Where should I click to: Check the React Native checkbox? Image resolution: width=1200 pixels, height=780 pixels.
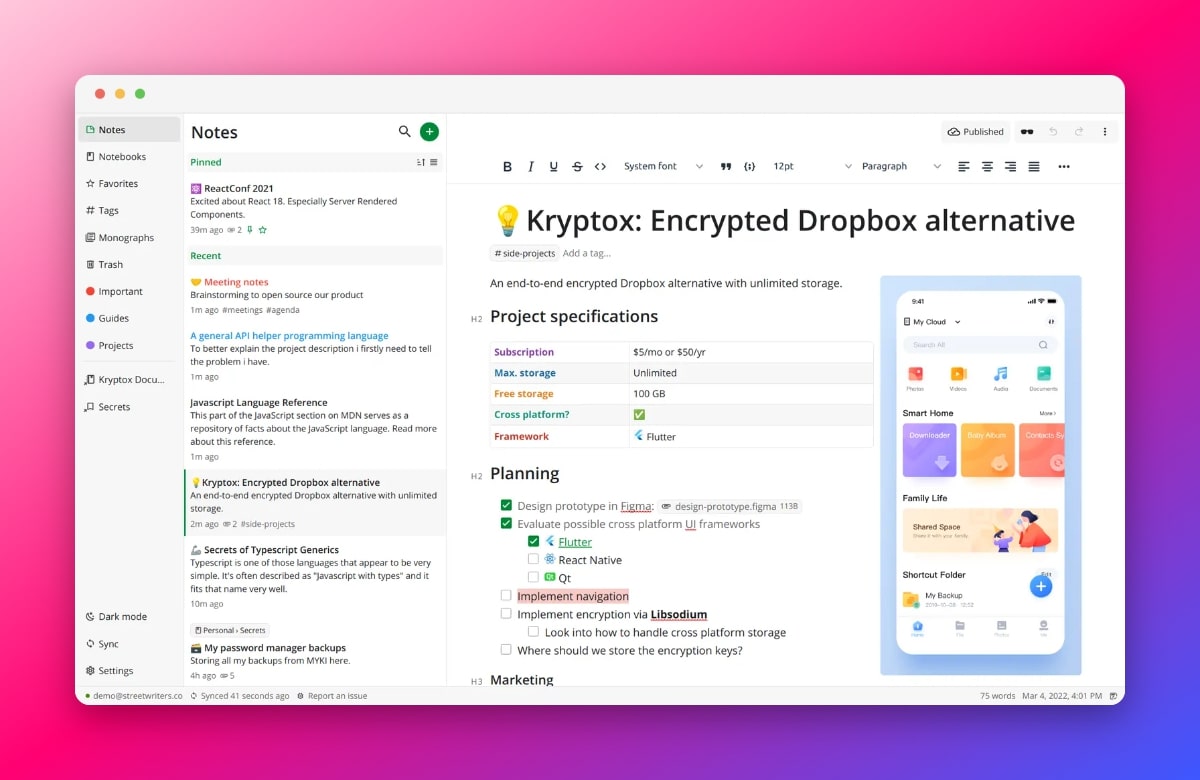(534, 559)
